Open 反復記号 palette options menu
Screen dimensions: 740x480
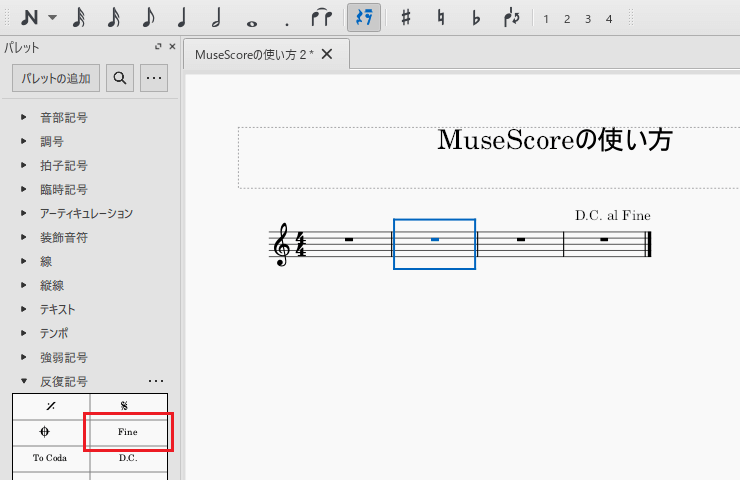pyautogui.click(x=156, y=381)
